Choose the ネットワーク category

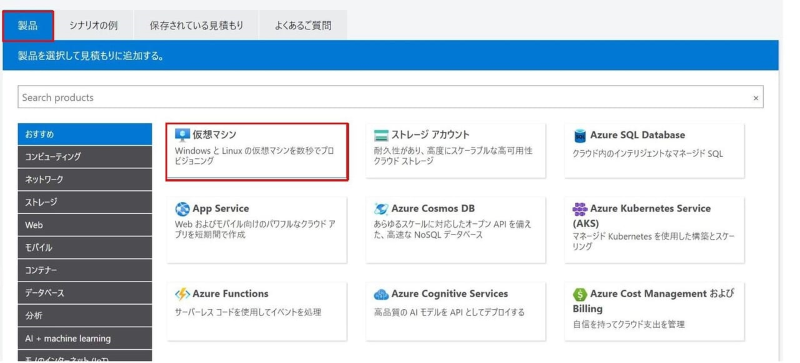pos(85,180)
